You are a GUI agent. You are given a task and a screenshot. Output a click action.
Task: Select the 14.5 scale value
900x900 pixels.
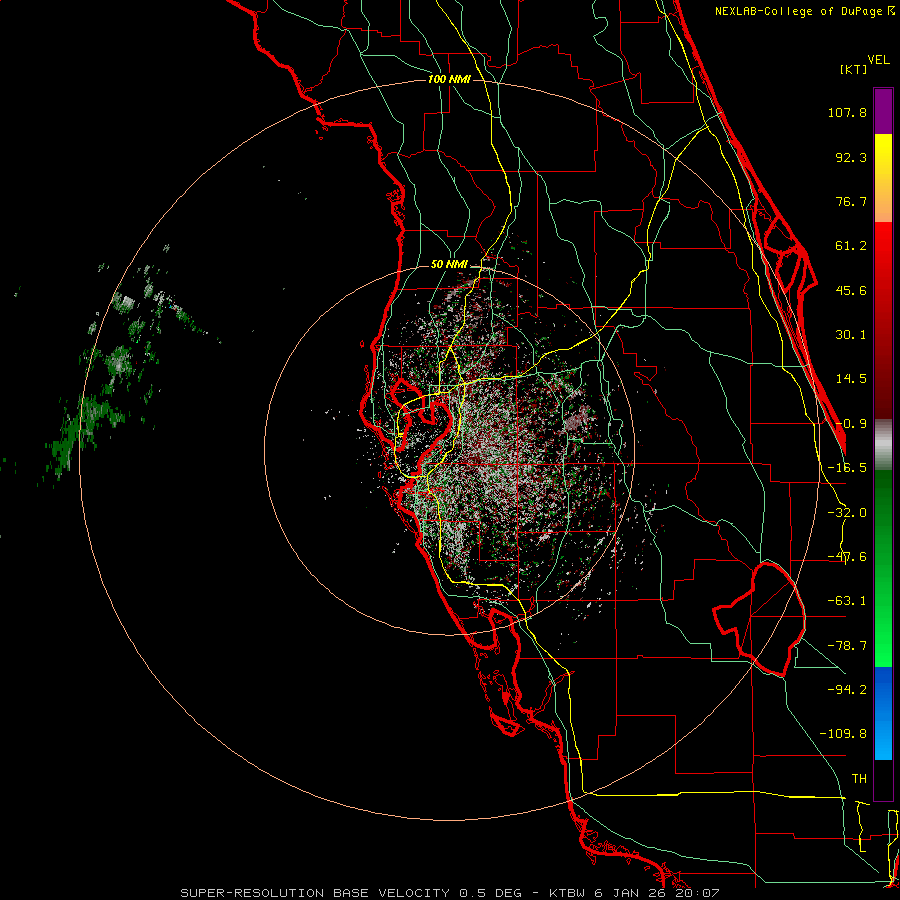tap(851, 379)
